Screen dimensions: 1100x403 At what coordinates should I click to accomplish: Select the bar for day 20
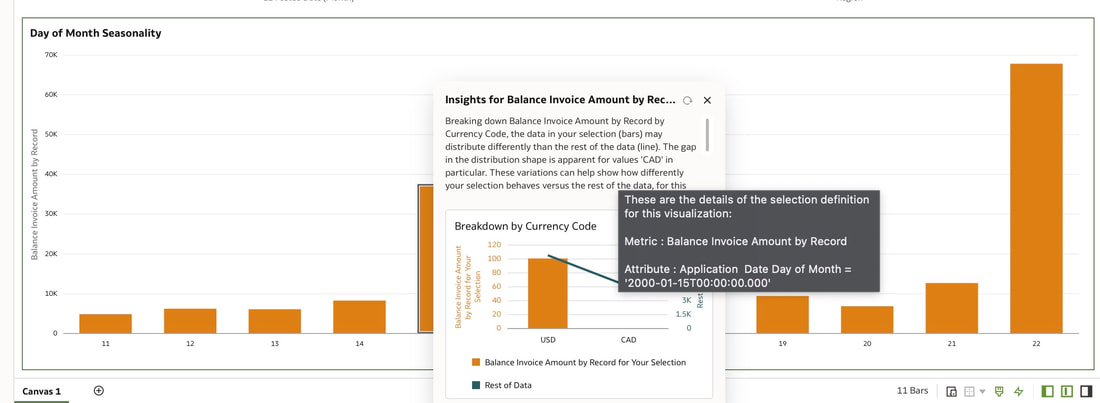pyautogui.click(x=867, y=319)
